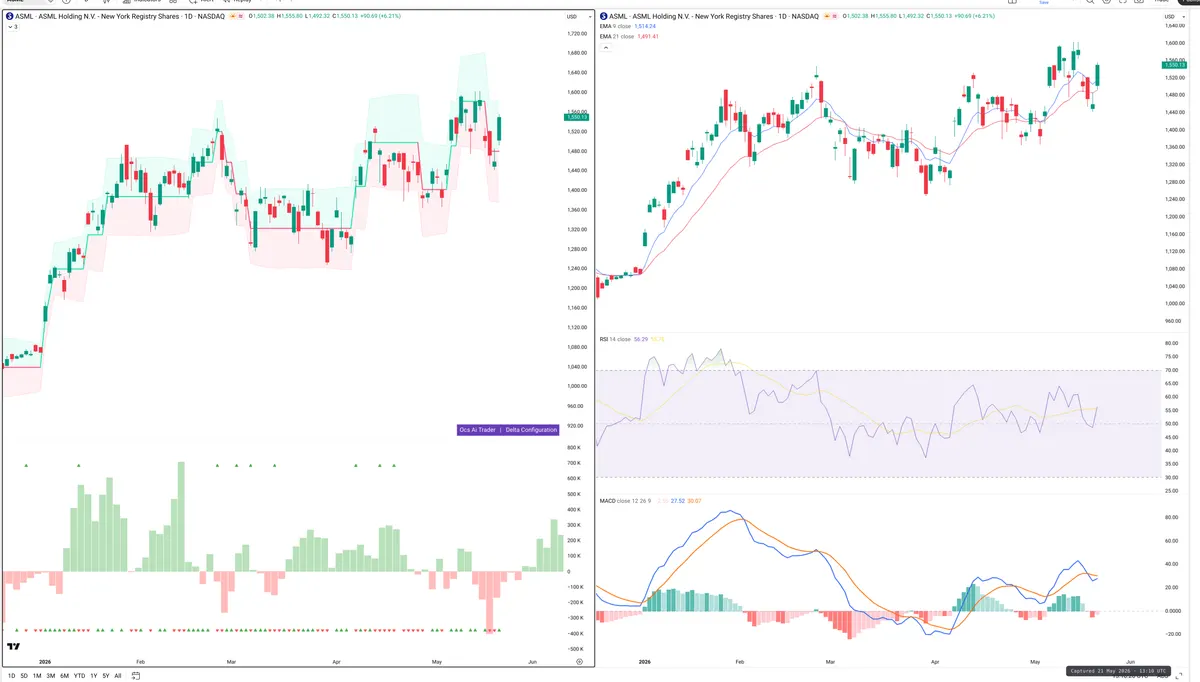The image size is (1200, 682).
Task: Click the May label on right time axis
Action: (x=1033, y=661)
